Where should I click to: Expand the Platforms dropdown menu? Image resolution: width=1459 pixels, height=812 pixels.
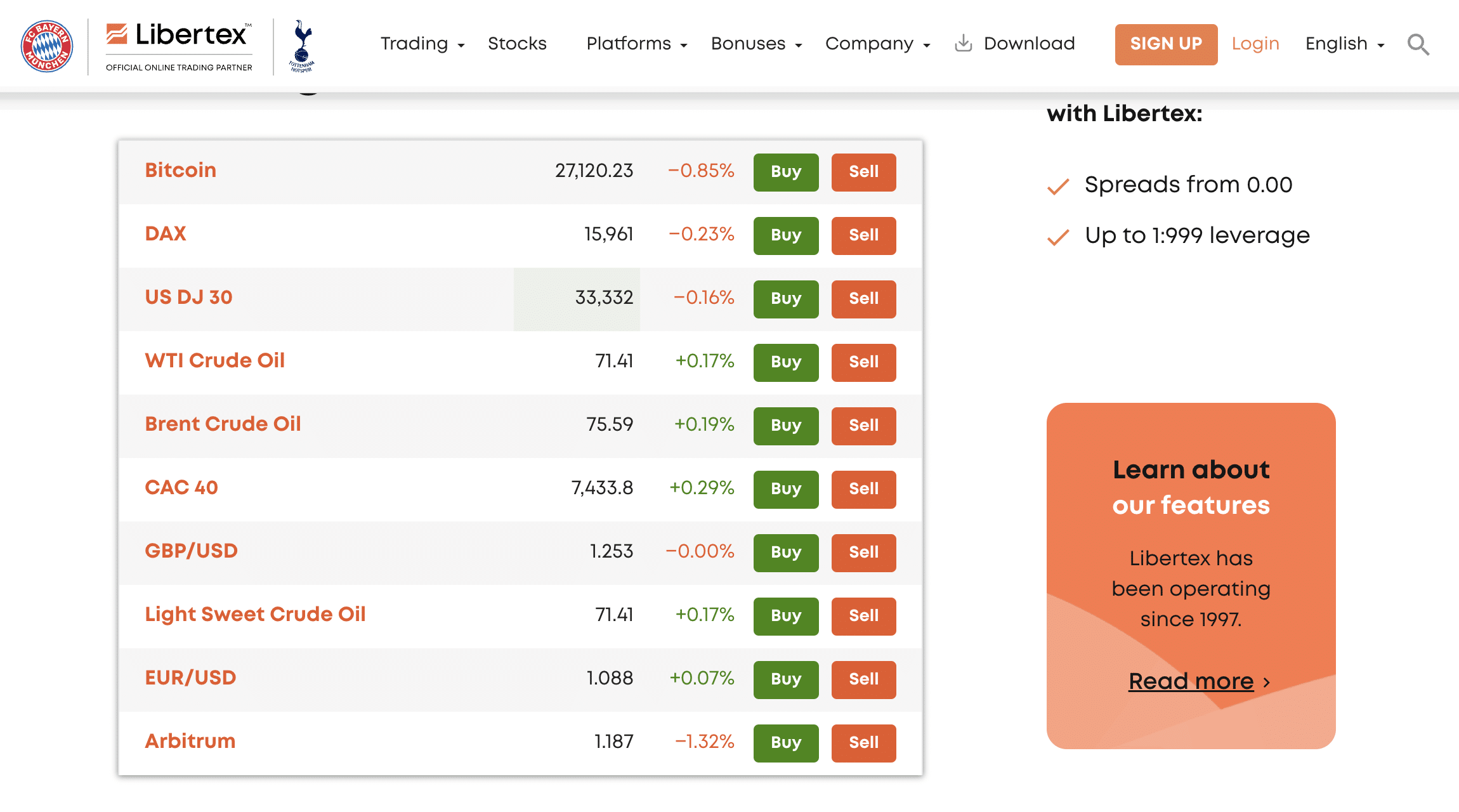click(x=637, y=44)
